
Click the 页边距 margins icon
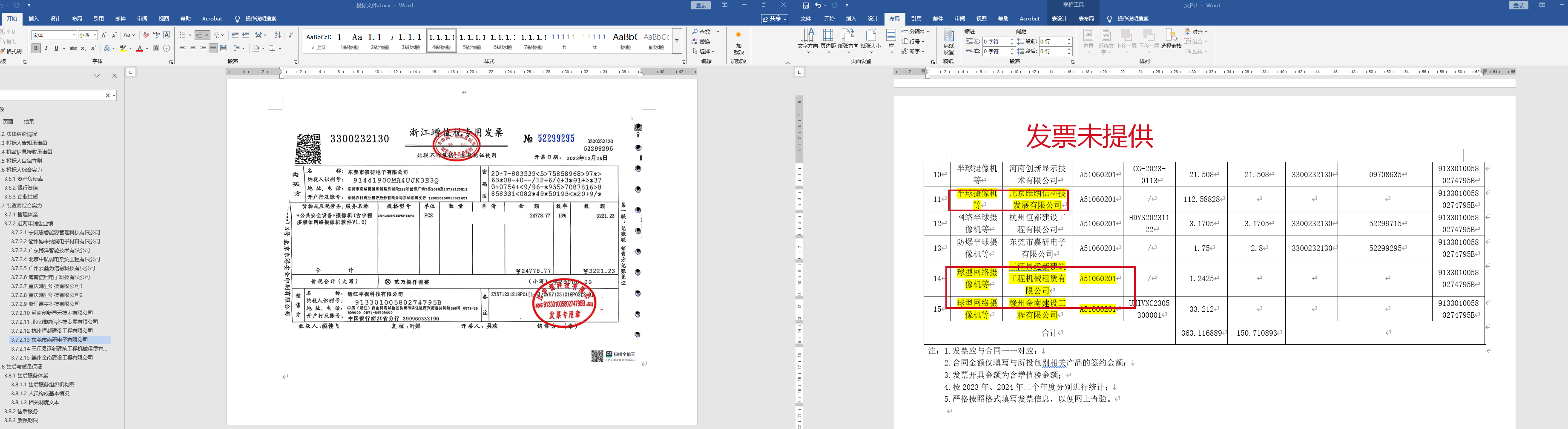pyautogui.click(x=828, y=40)
